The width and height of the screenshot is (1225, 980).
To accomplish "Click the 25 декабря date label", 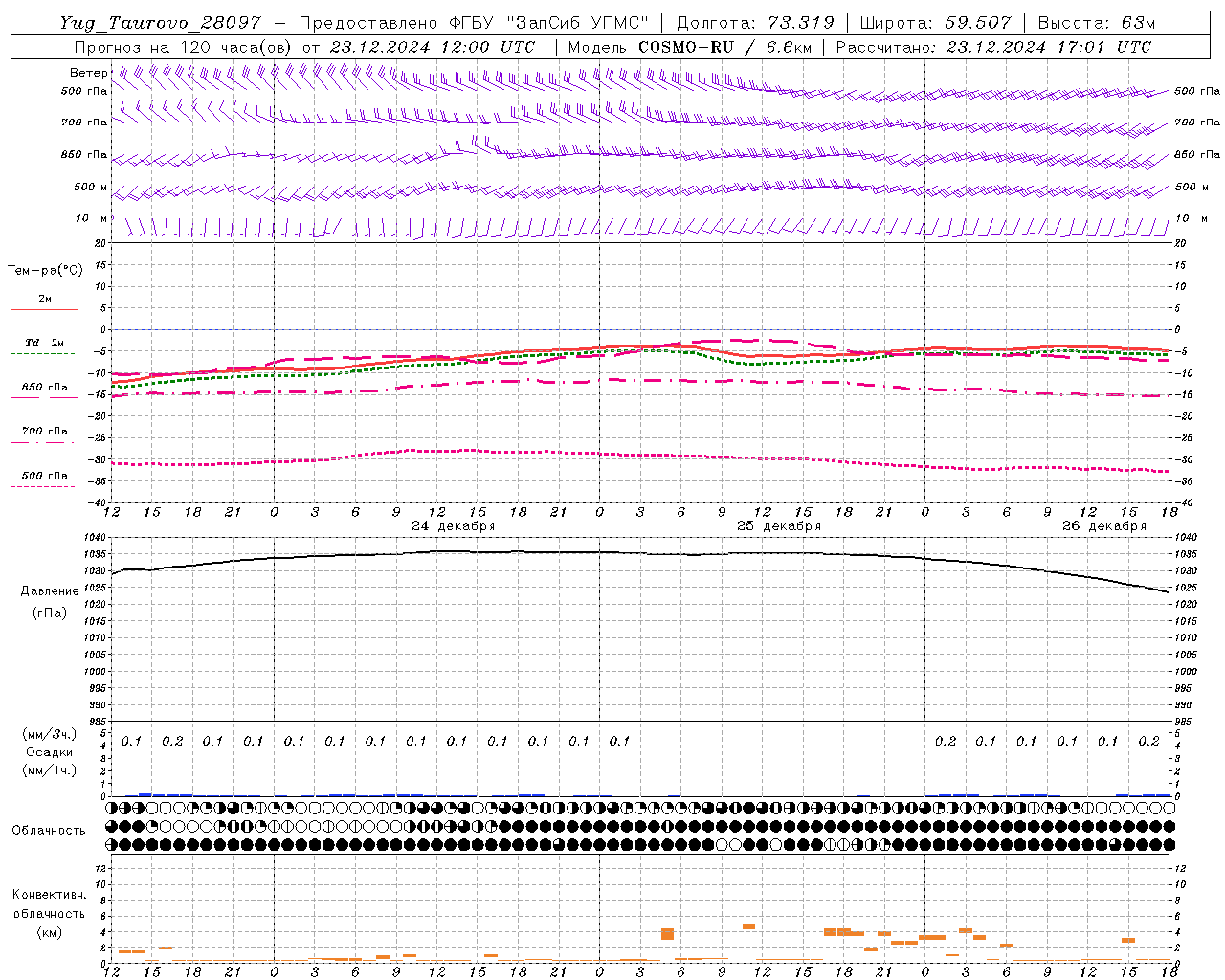I will [x=779, y=526].
